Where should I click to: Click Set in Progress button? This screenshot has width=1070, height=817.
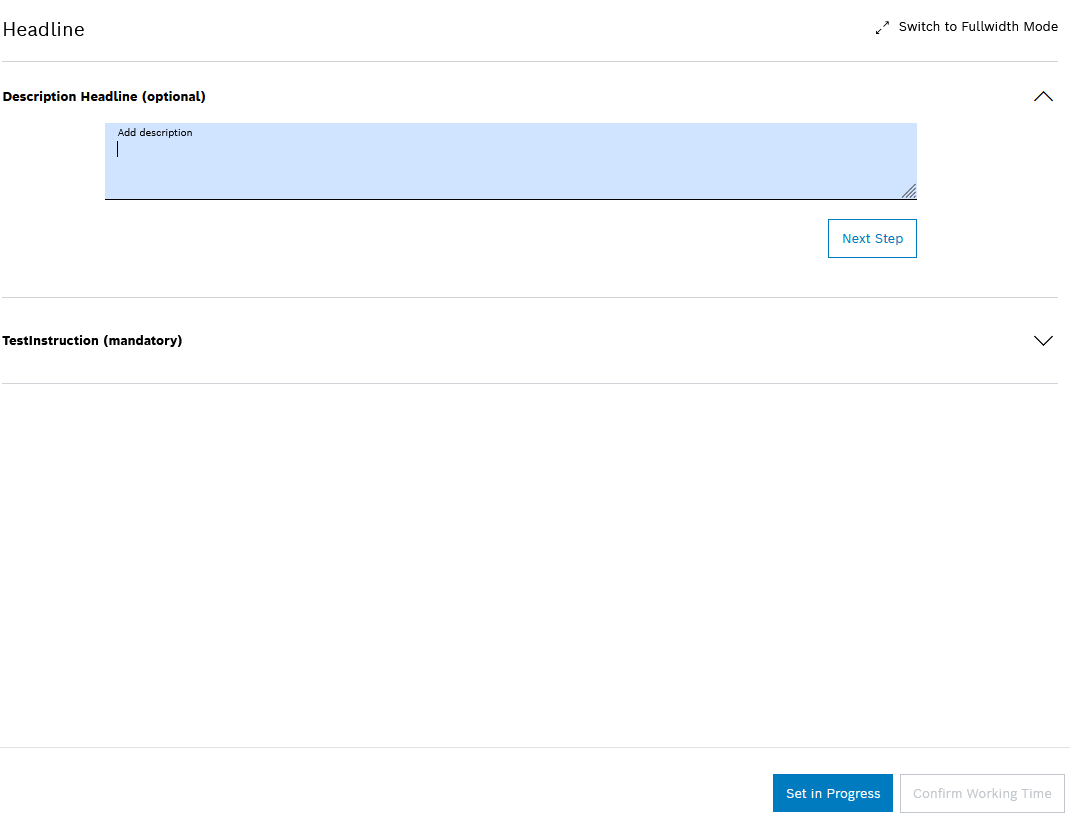[833, 793]
